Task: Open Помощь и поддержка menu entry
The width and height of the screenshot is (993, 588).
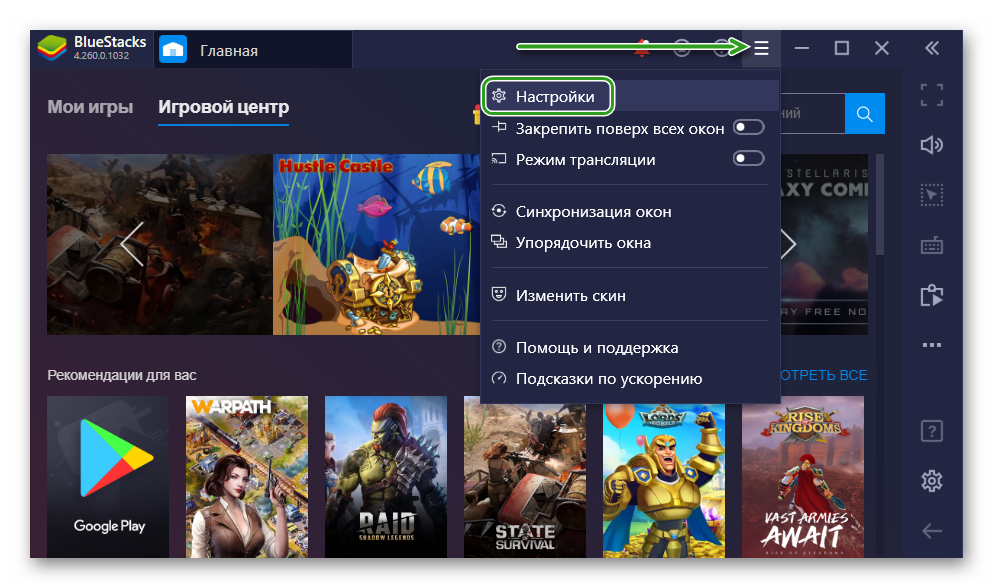Action: (x=630, y=347)
